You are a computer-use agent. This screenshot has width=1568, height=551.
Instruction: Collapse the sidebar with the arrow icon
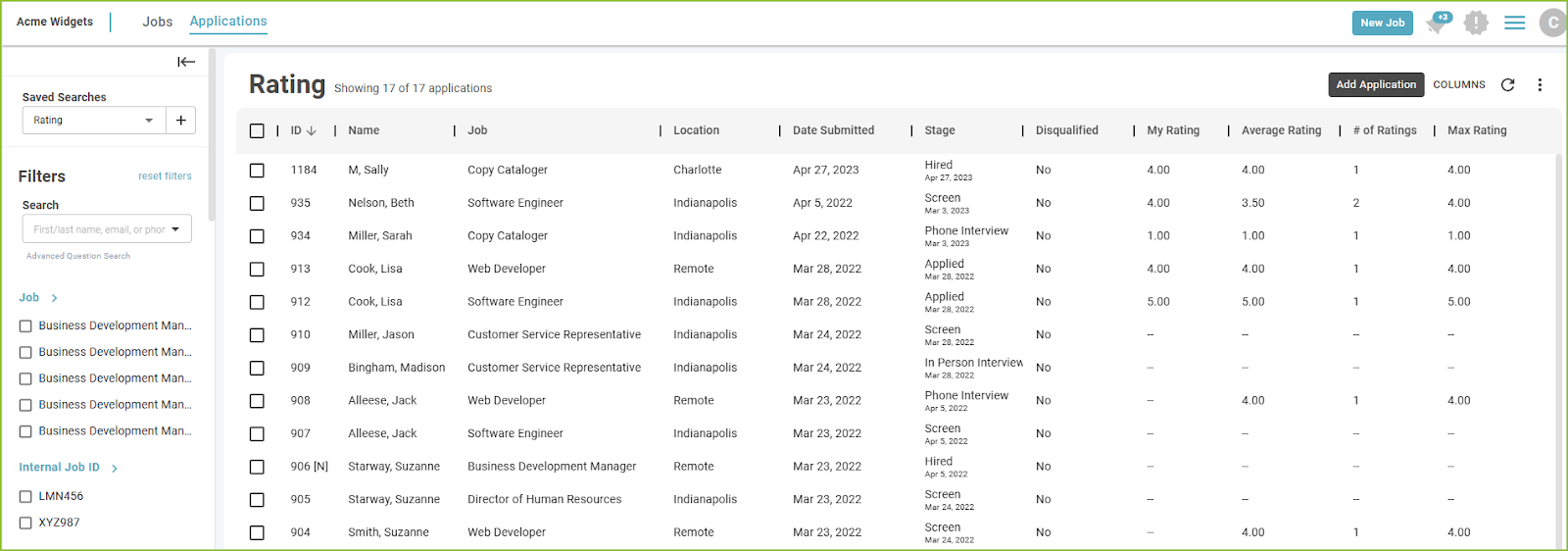pyautogui.click(x=186, y=62)
